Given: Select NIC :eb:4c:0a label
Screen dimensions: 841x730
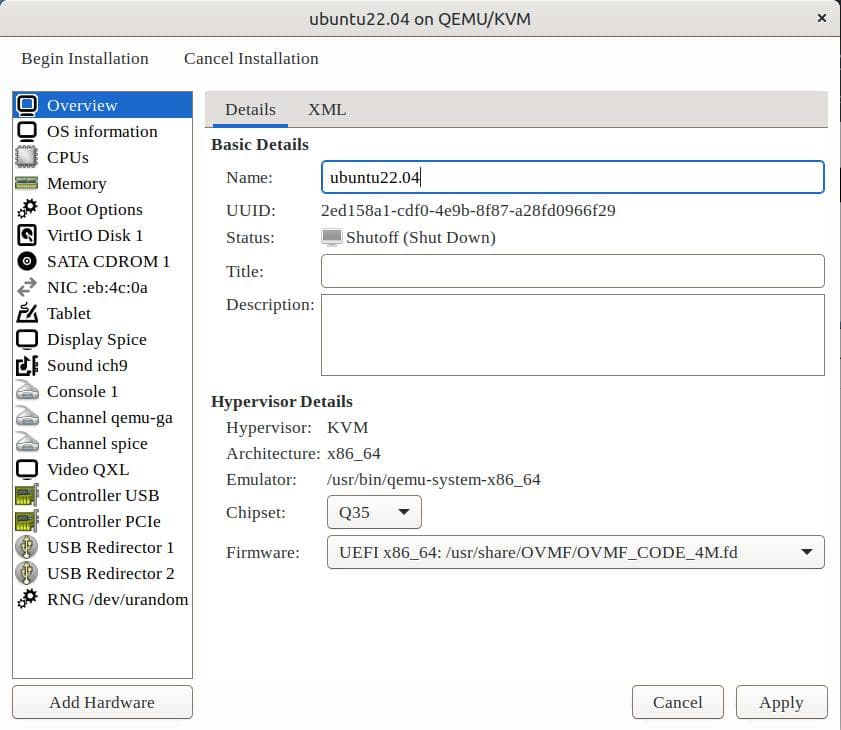Looking at the screenshot, I should click(97, 287).
